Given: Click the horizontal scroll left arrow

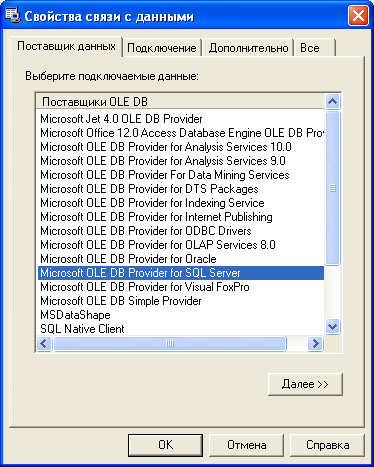Looking at the screenshot, I should click(44, 343).
